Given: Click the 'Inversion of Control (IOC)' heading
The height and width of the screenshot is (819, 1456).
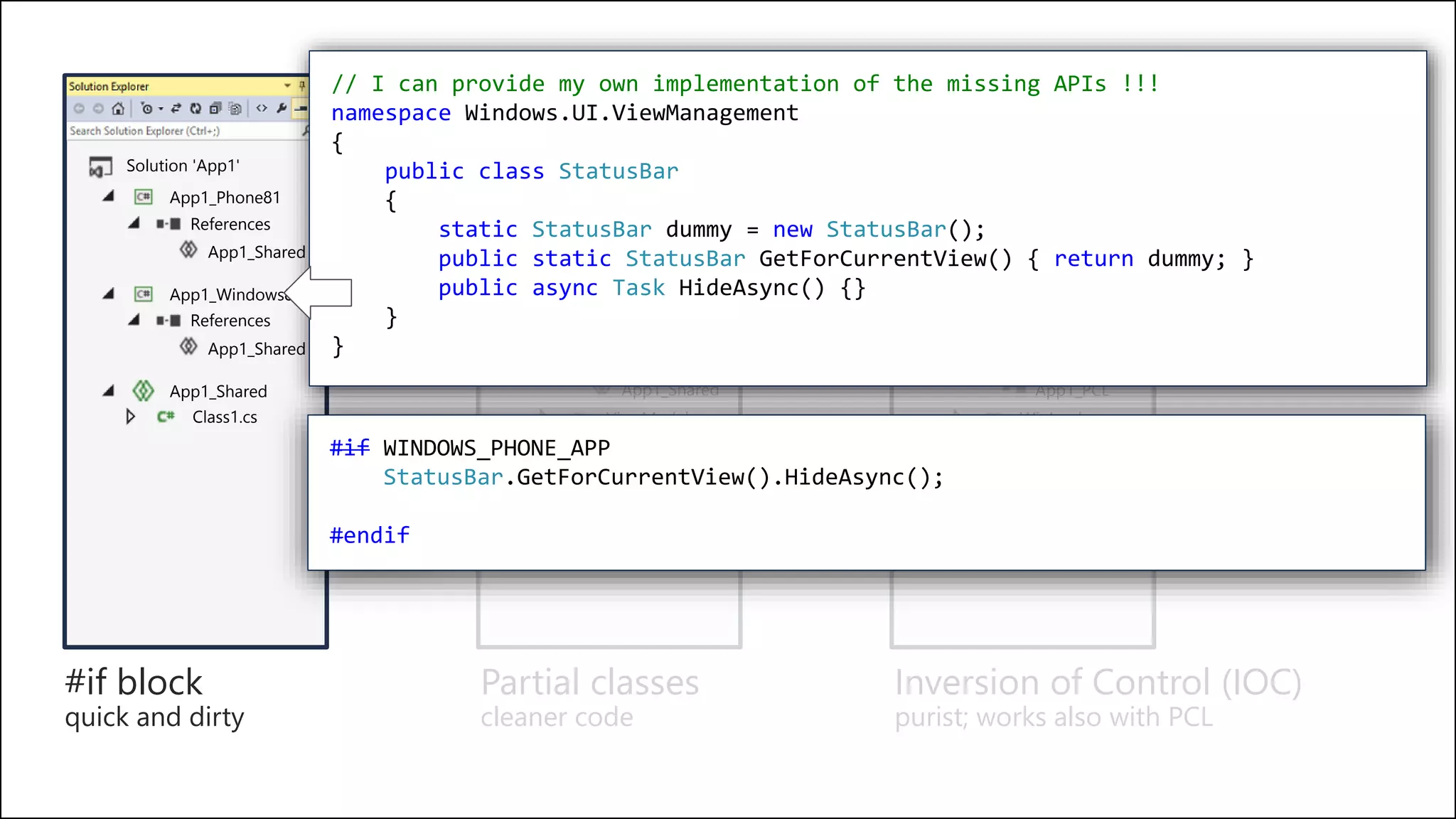Looking at the screenshot, I should click(x=1098, y=682).
